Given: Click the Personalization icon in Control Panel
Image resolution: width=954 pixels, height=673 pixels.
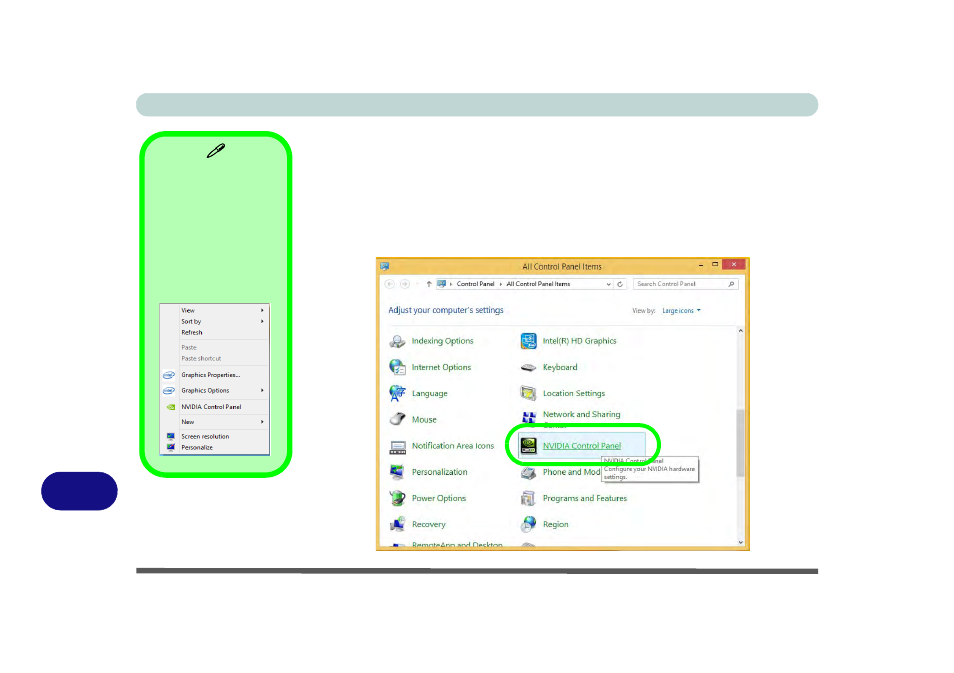Looking at the screenshot, I should 397,472.
